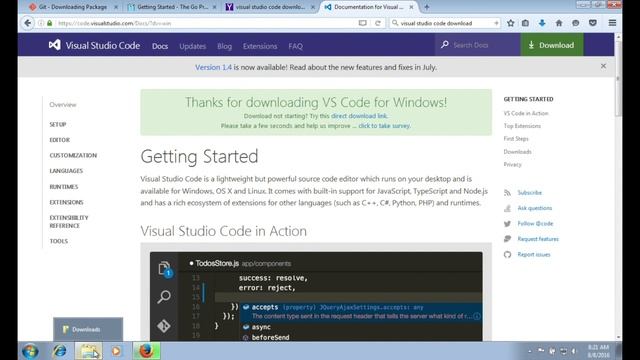Jump to the Privacy section link
The height and width of the screenshot is (360, 640).
tap(512, 164)
